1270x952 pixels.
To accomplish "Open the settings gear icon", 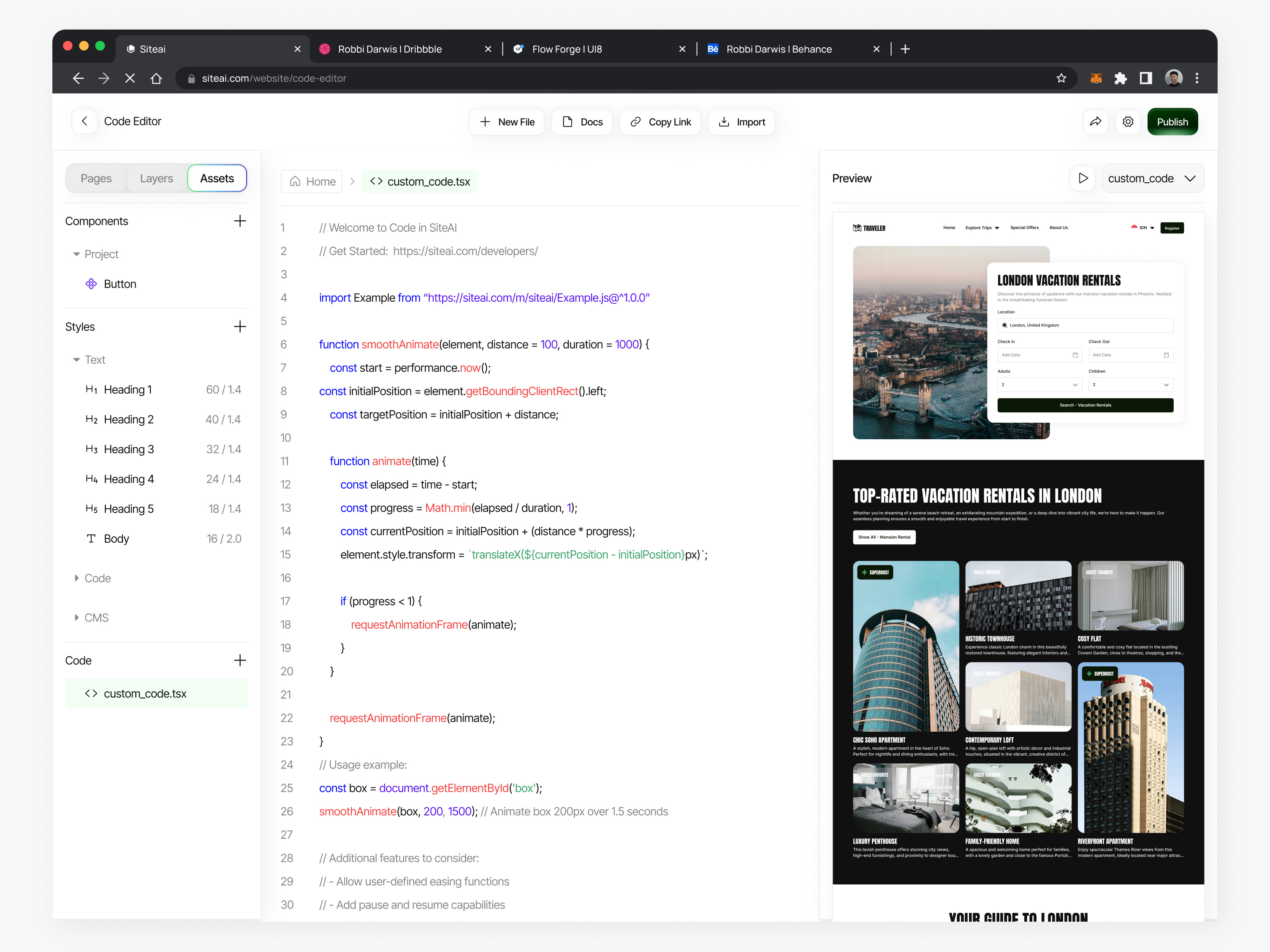I will (1128, 121).
